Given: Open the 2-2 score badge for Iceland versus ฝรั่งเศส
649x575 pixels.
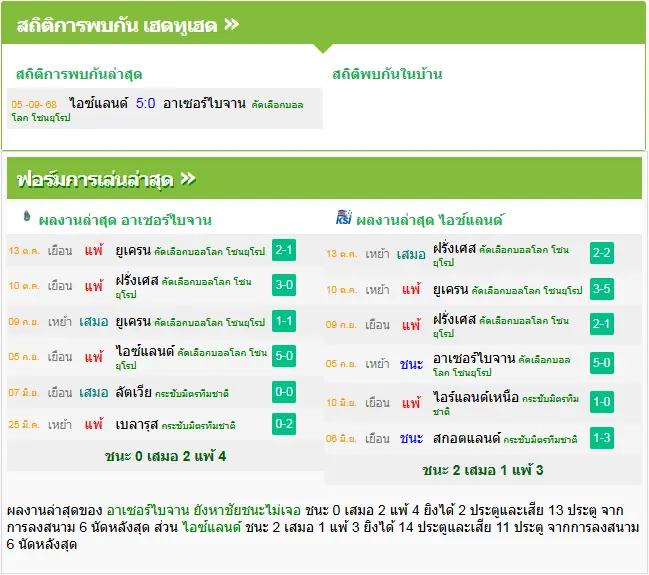Looking at the screenshot, I should pos(602,253).
